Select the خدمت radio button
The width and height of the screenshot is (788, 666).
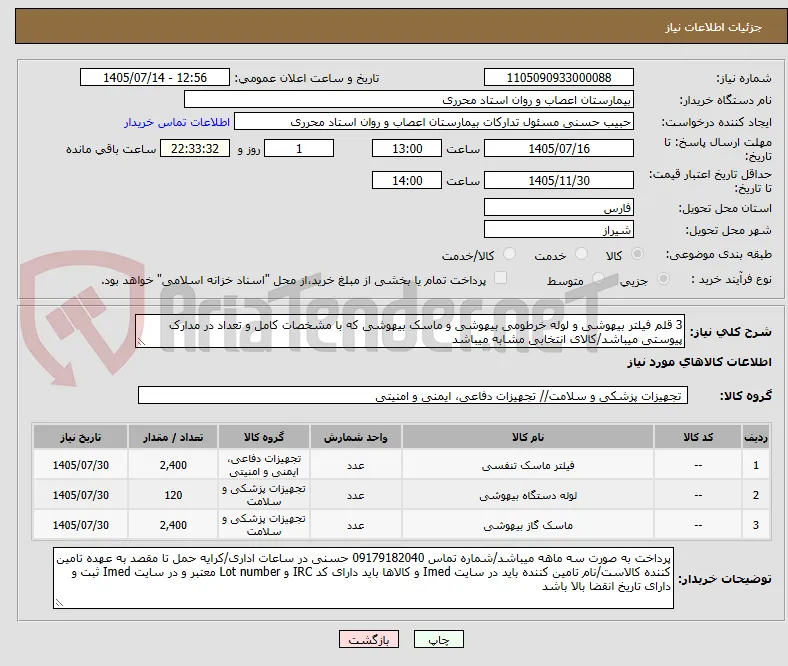pyautogui.click(x=581, y=254)
